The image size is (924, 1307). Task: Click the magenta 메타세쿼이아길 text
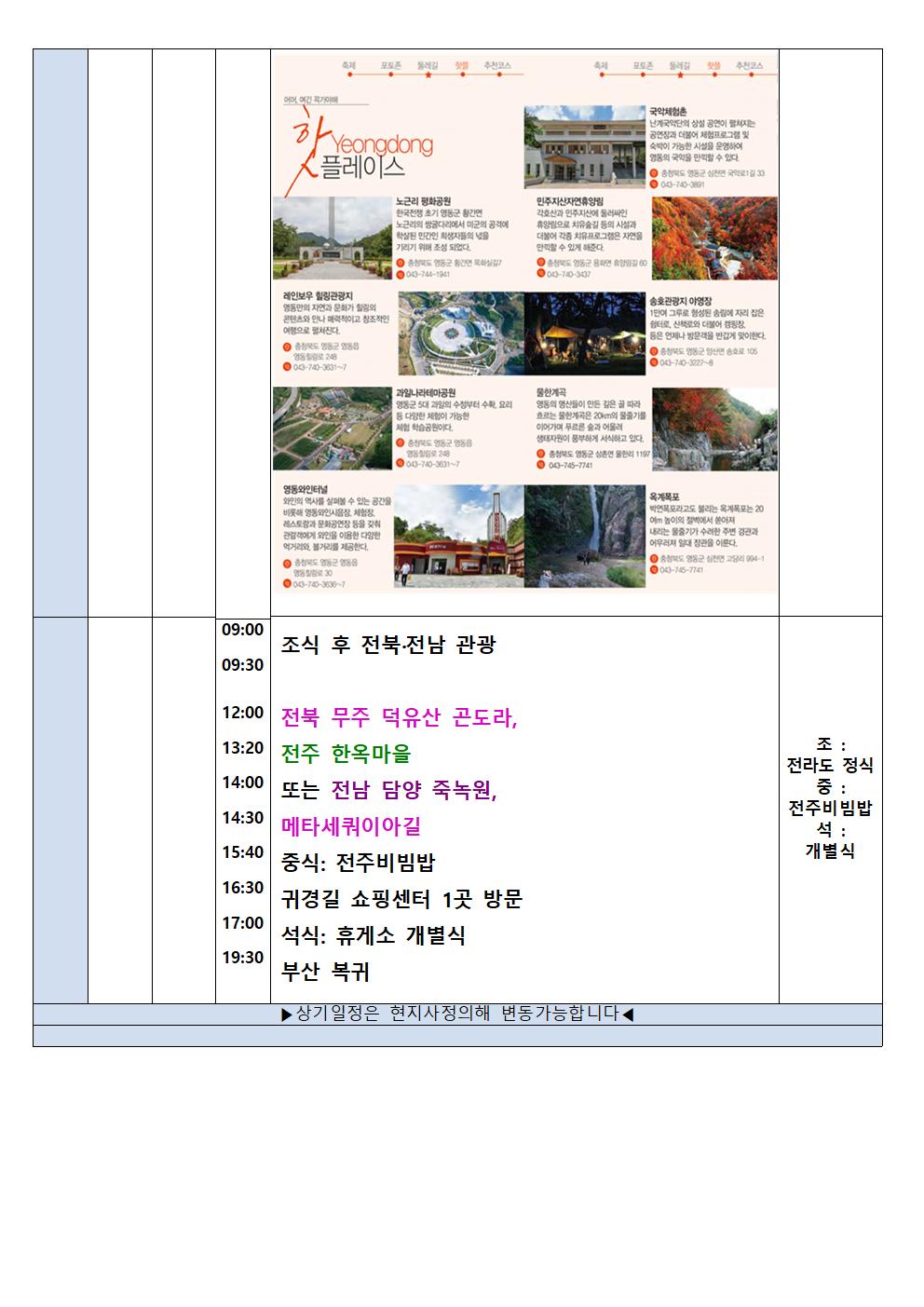pyautogui.click(x=351, y=826)
